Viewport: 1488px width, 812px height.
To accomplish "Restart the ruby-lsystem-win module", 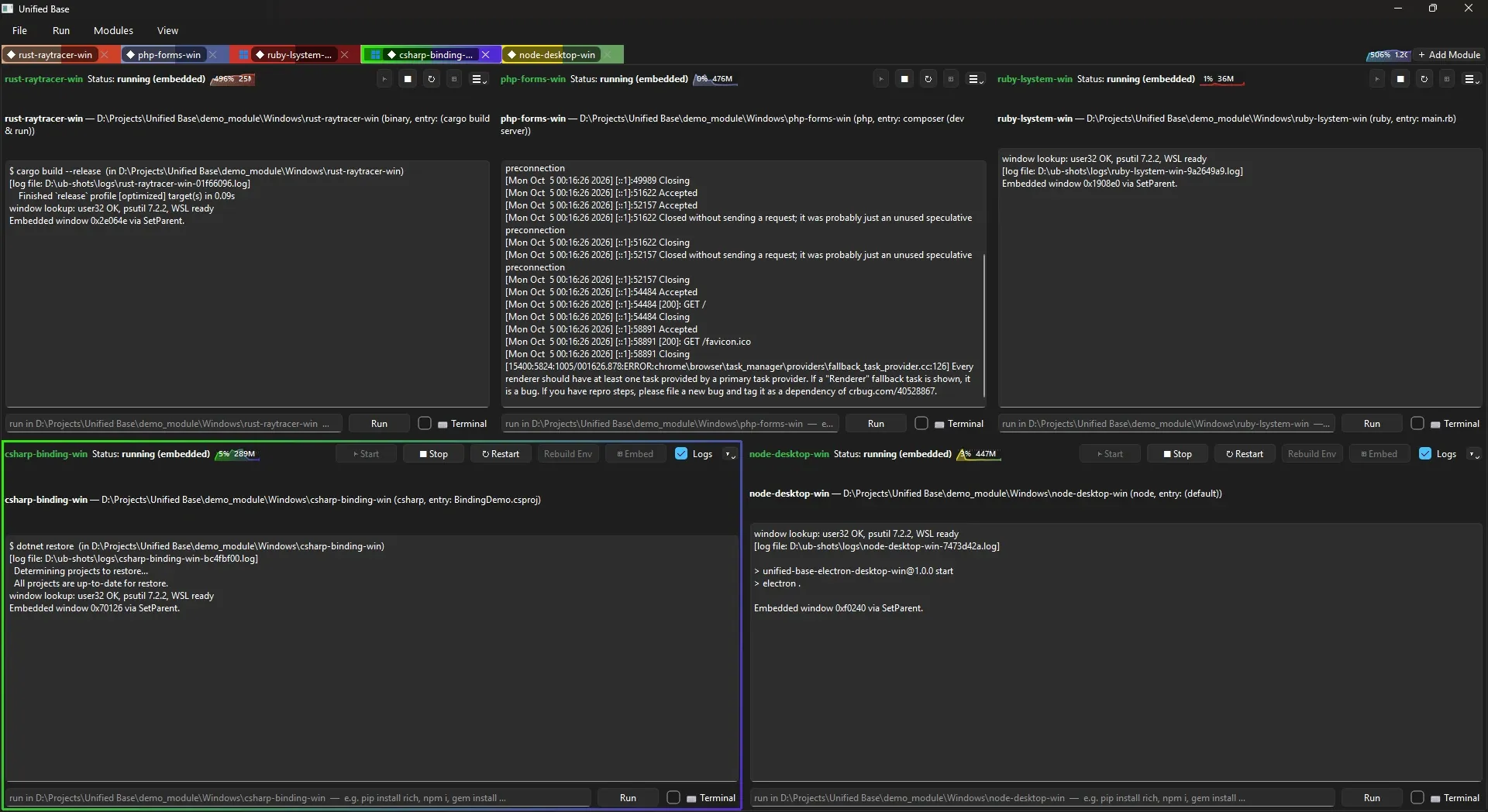I will pos(1424,79).
